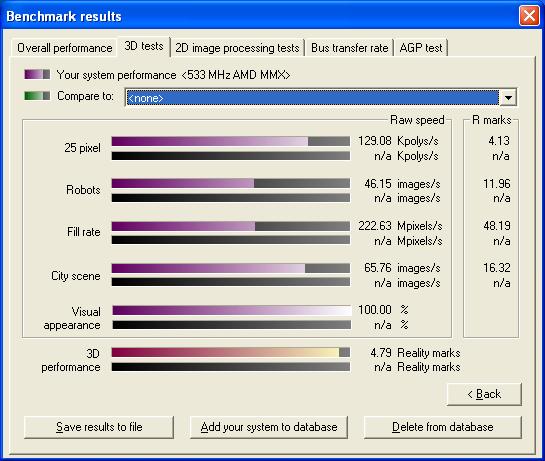Switch to the Bus transfer rate tab
The width and height of the screenshot is (545, 461).
click(350, 48)
